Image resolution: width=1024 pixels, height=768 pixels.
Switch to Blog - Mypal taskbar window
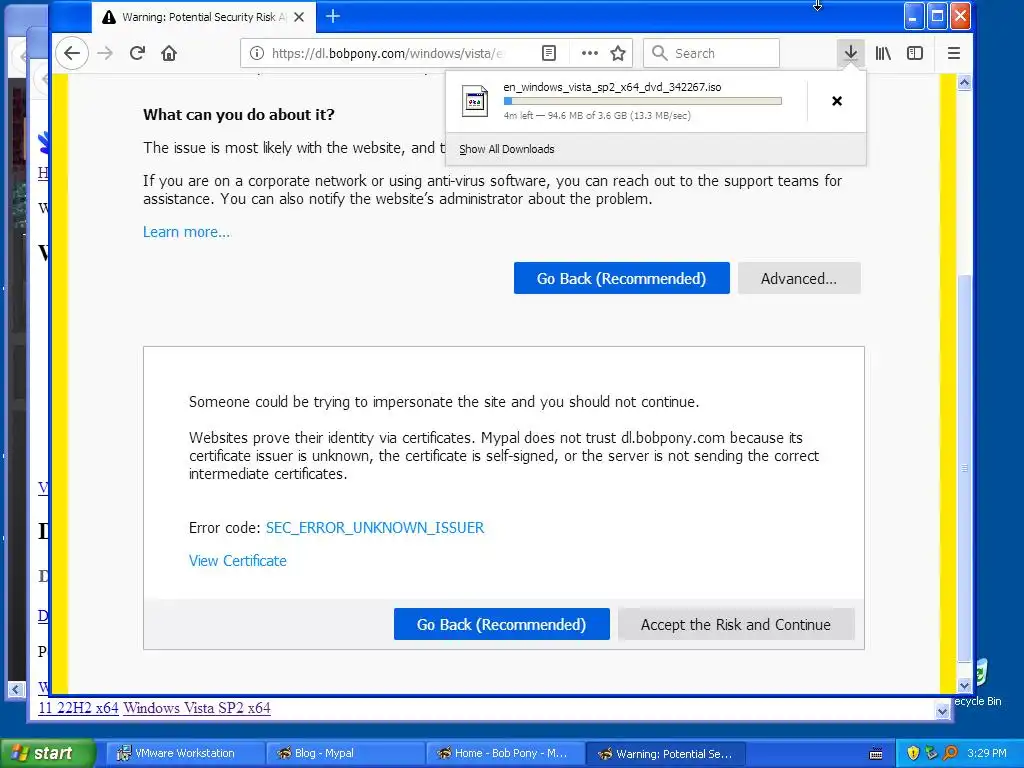346,753
